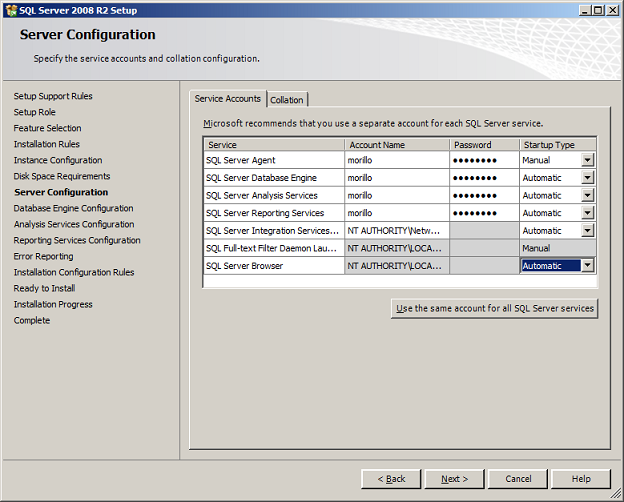Switch to the Collation tab

pos(287,100)
